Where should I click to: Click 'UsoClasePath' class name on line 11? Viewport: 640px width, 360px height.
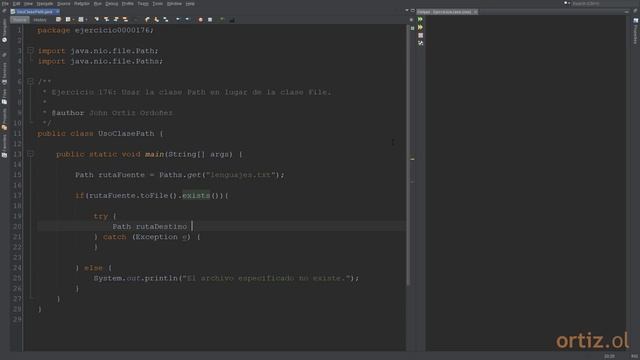(x=126, y=133)
